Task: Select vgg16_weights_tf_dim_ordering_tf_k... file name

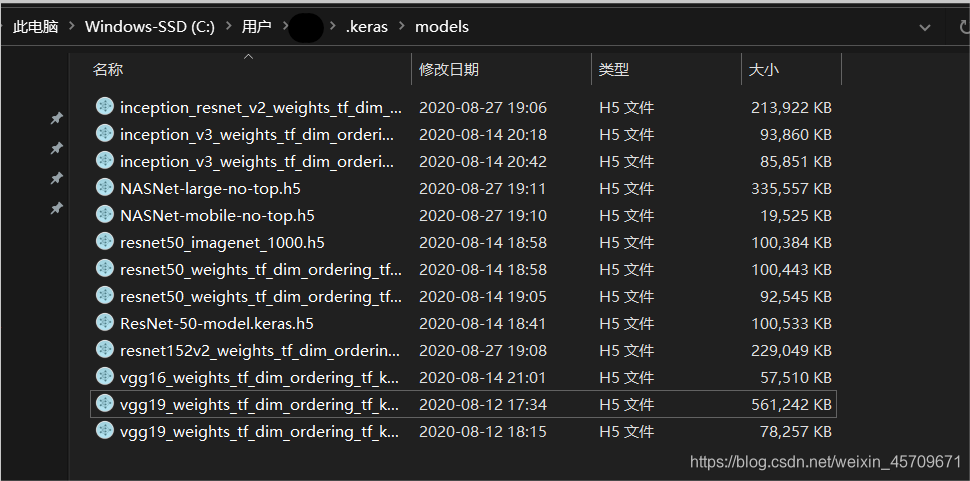Action: pos(259,378)
